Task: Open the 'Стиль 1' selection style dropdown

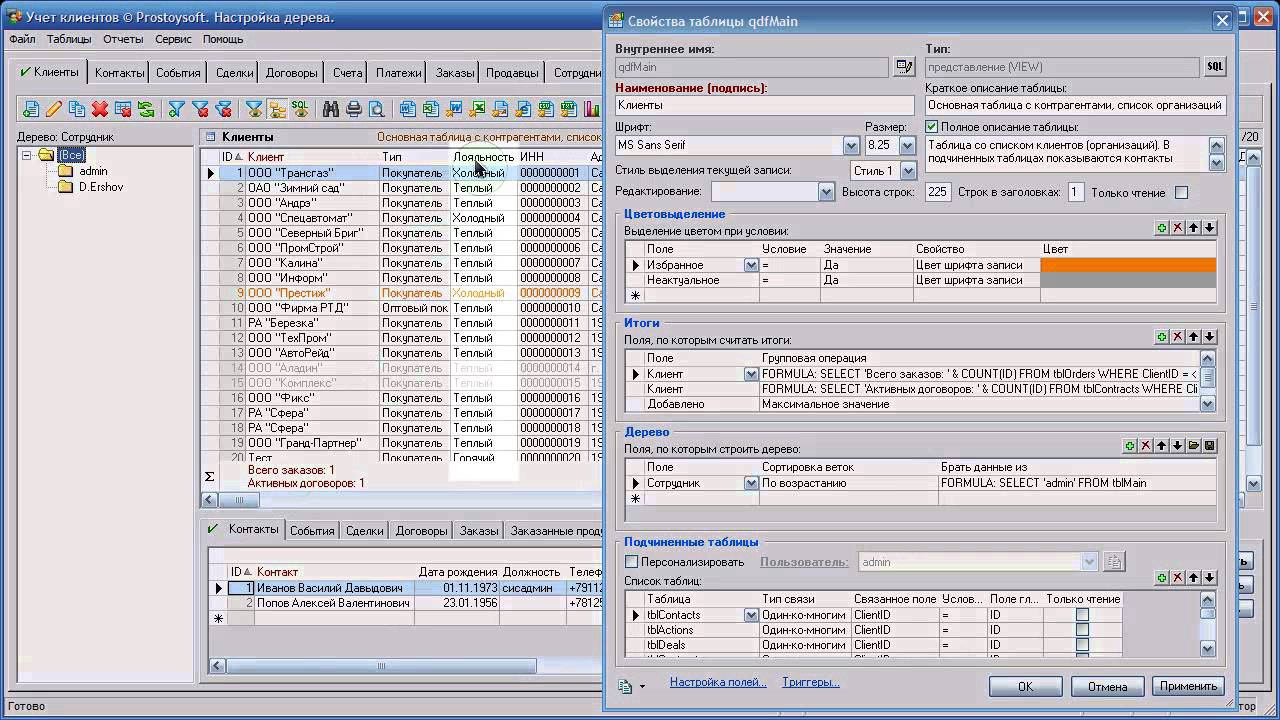Action: pyautogui.click(x=907, y=171)
